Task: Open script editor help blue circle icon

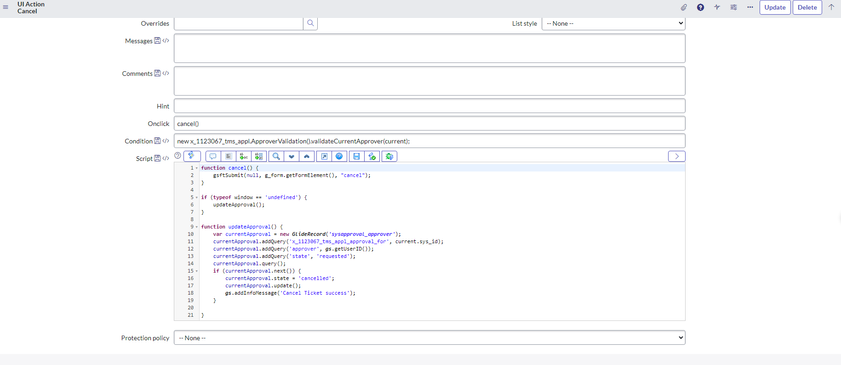Action: pyautogui.click(x=339, y=157)
